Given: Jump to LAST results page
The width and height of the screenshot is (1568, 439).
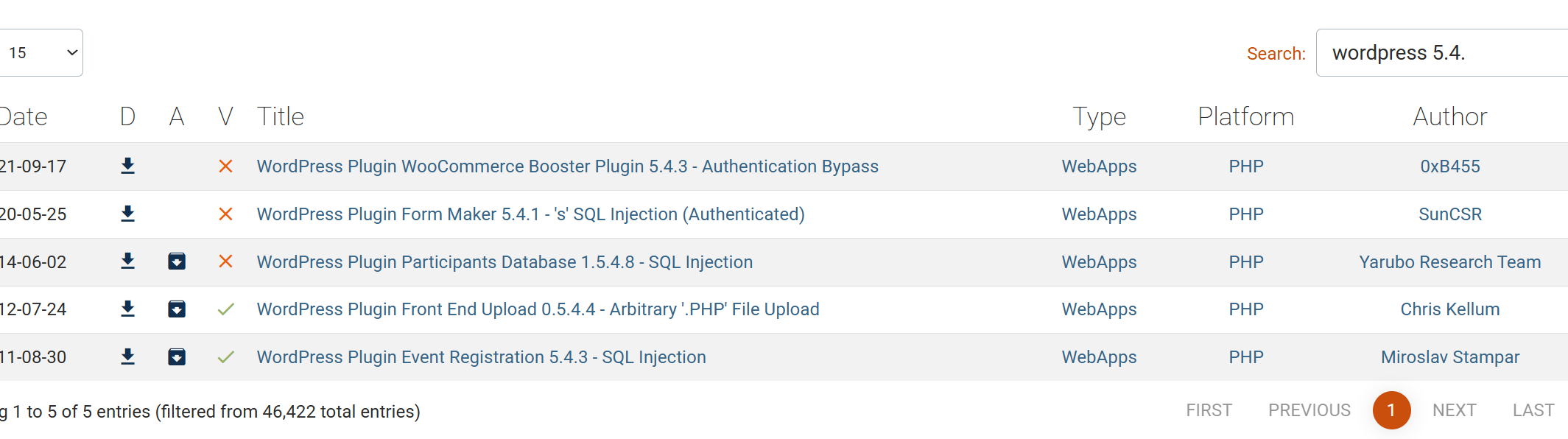Looking at the screenshot, I should click(x=1533, y=410).
